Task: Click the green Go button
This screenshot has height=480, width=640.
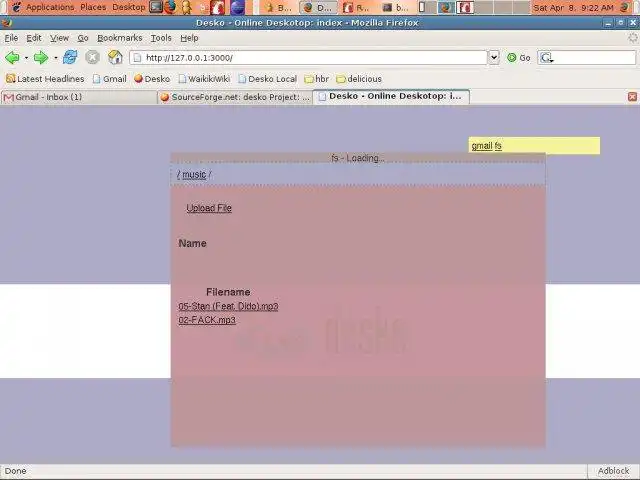Action: (519, 58)
